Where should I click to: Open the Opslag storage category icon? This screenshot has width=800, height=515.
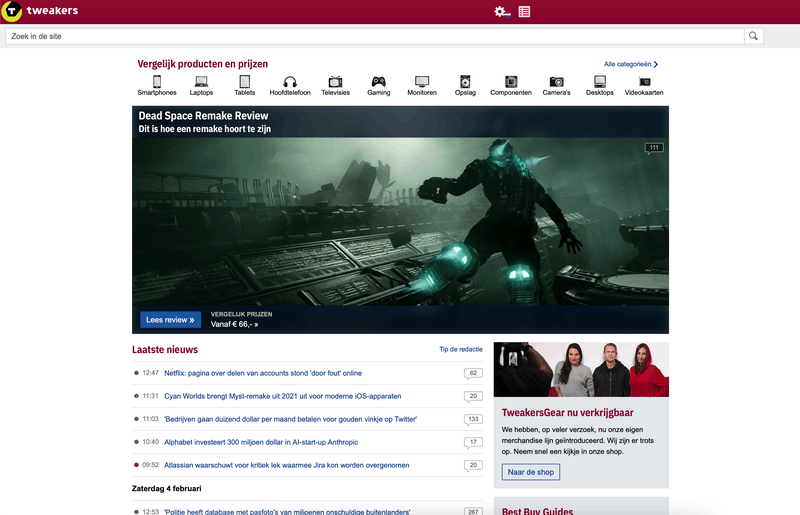pyautogui.click(x=465, y=82)
